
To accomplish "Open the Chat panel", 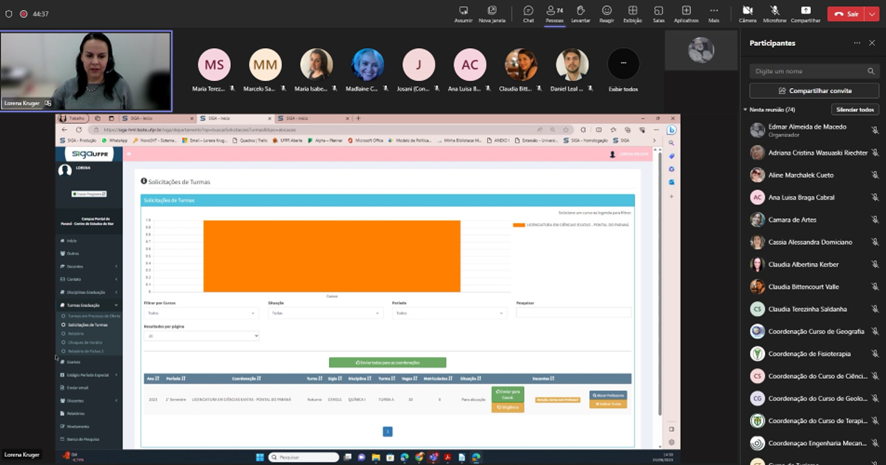I will point(528,12).
